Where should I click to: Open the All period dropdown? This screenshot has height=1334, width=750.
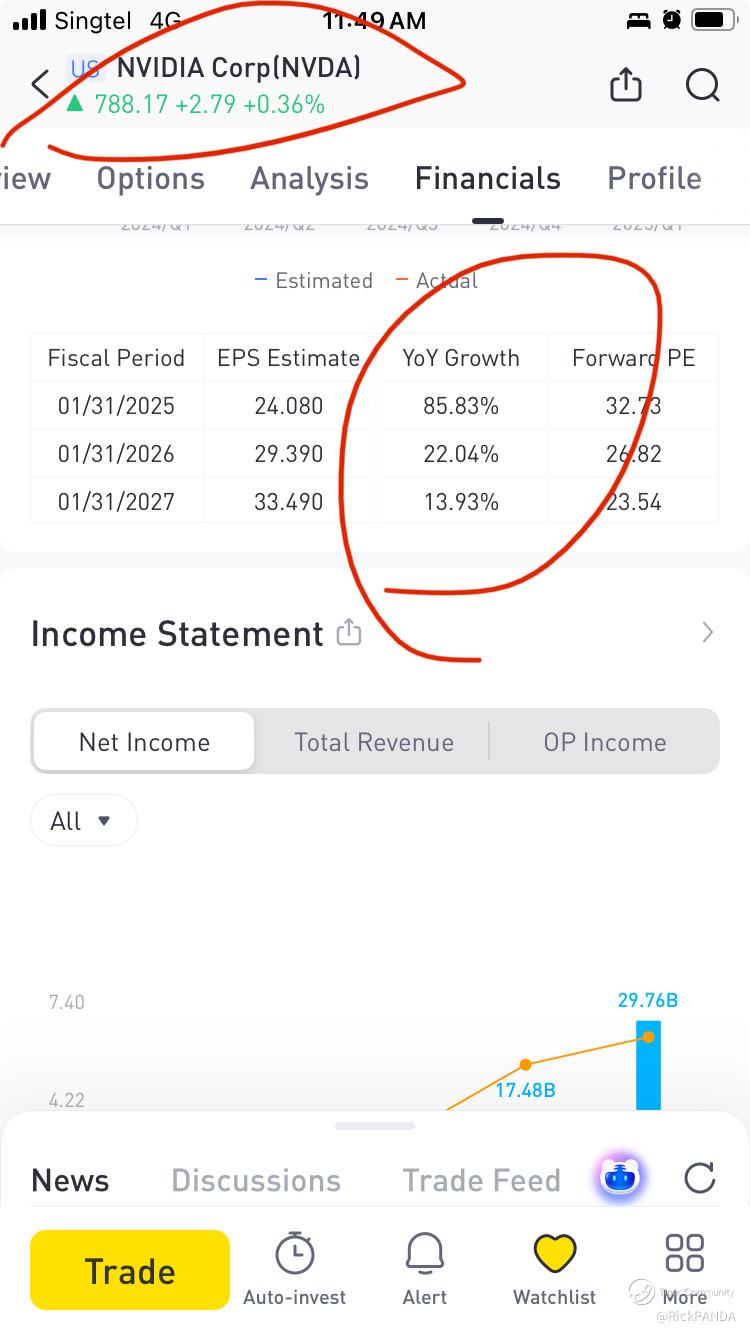(83, 821)
